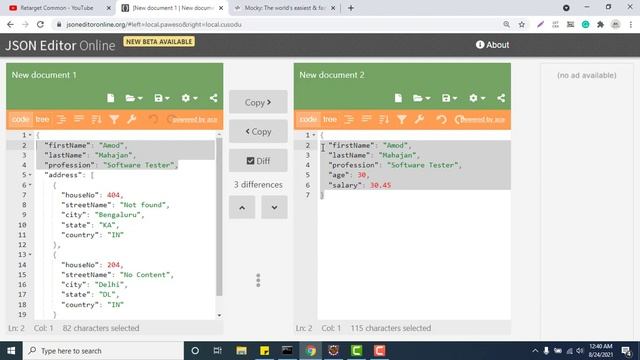Image resolution: width=640 pixels, height=360 pixels.
Task: Format JSON in the left panel
Action: pyautogui.click(x=62, y=119)
